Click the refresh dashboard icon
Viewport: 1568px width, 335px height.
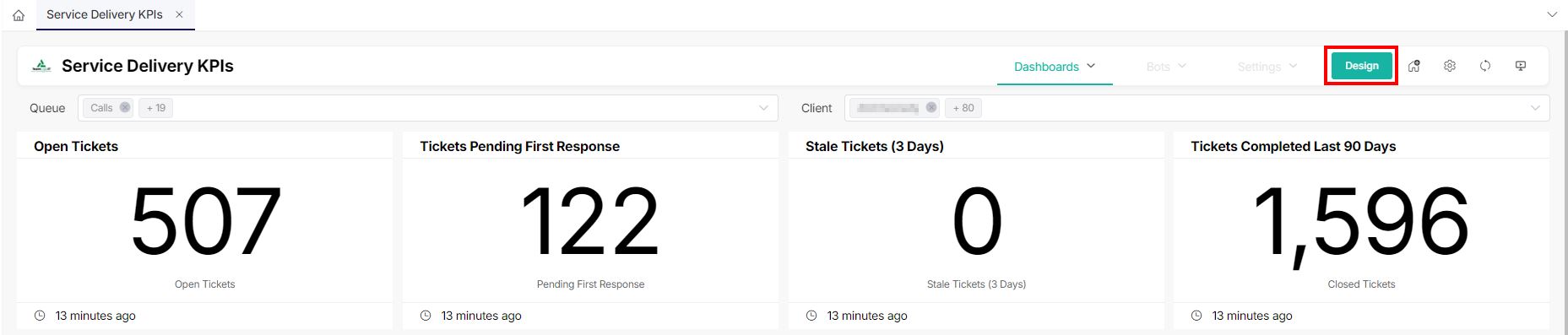coord(1485,66)
